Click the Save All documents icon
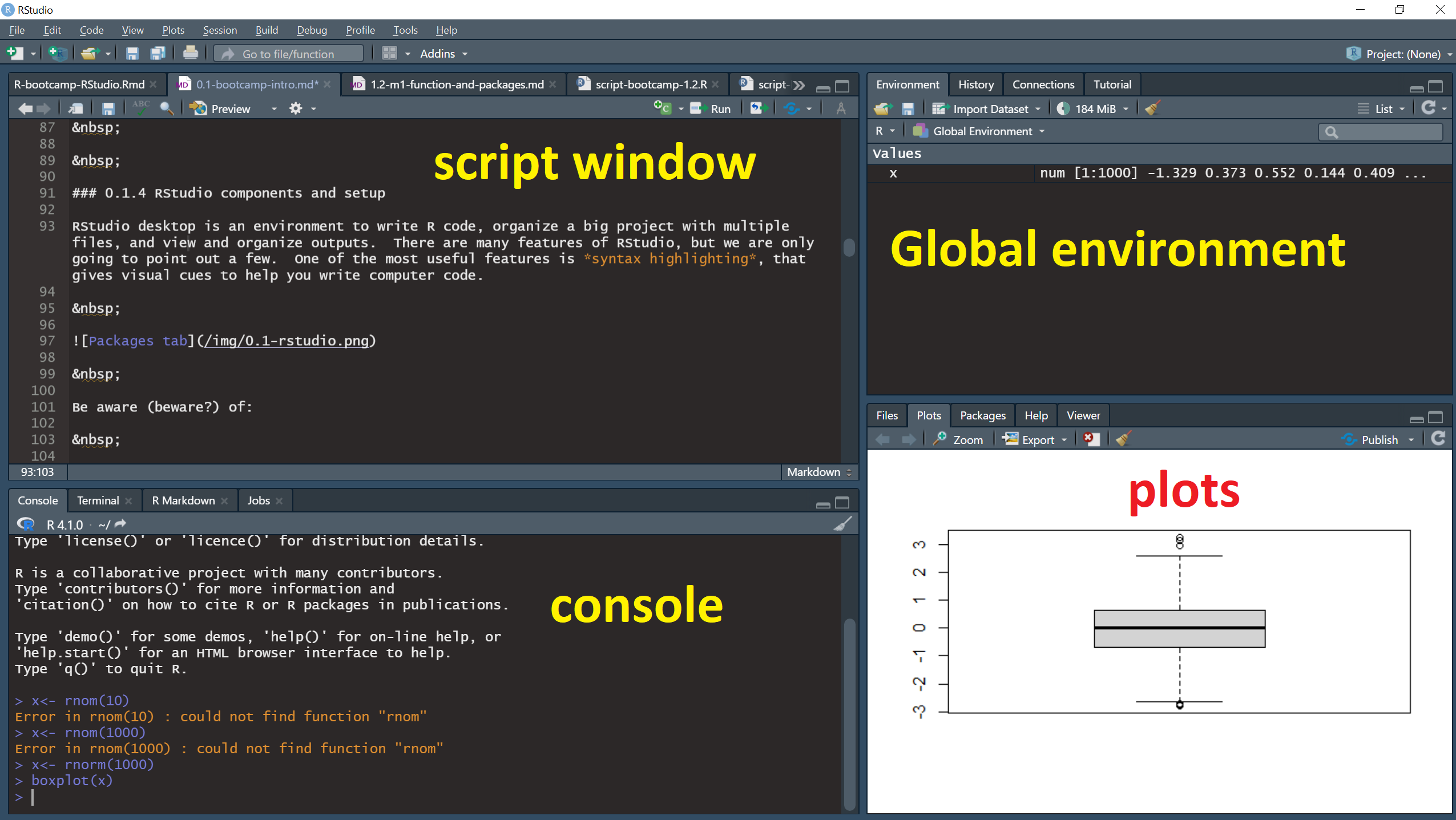 pyautogui.click(x=158, y=54)
